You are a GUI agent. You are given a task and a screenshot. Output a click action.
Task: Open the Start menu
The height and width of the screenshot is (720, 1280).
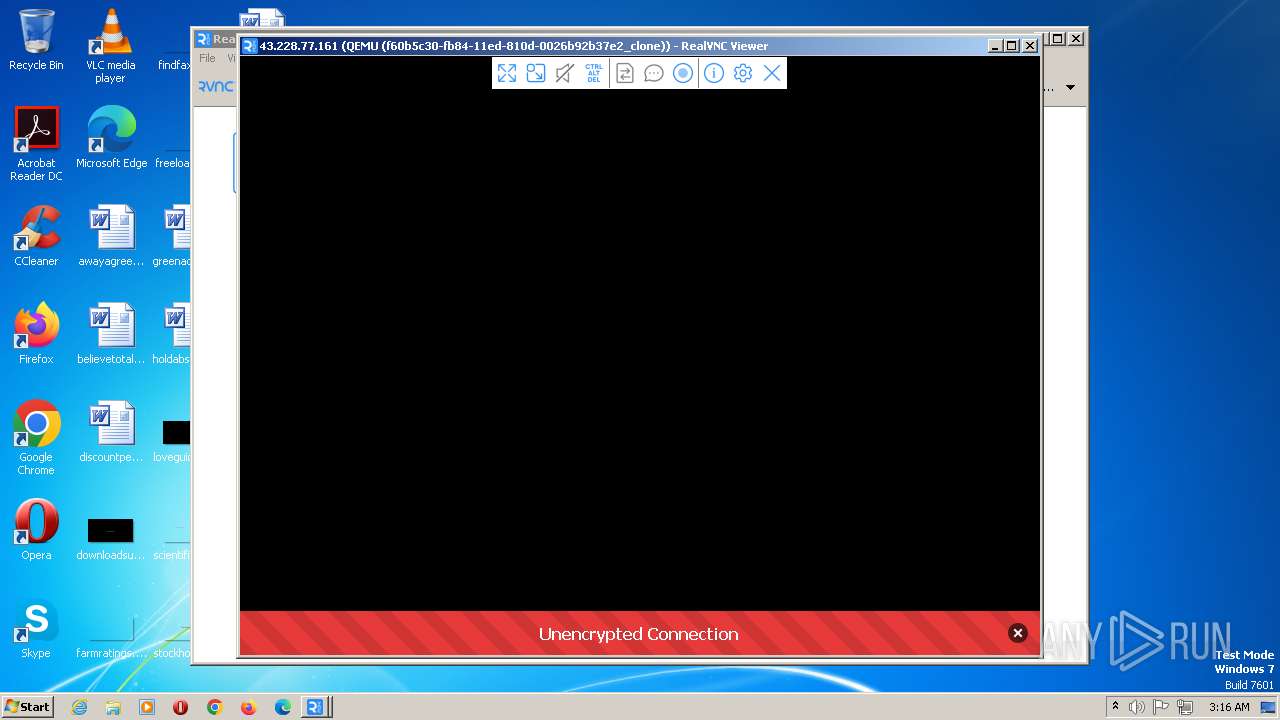point(28,706)
